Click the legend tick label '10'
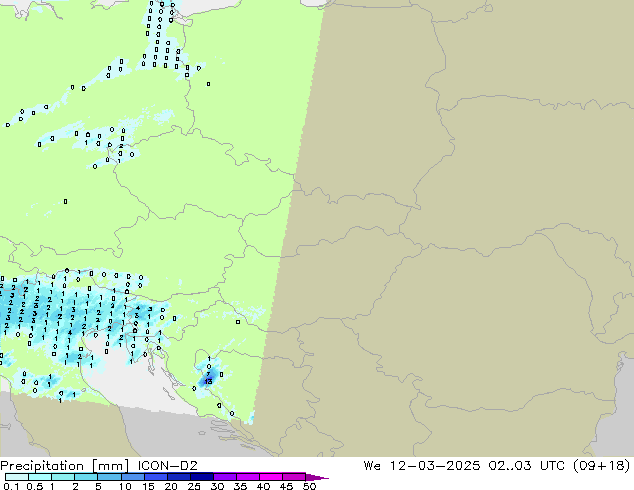634x490 pixels. (x=125, y=486)
